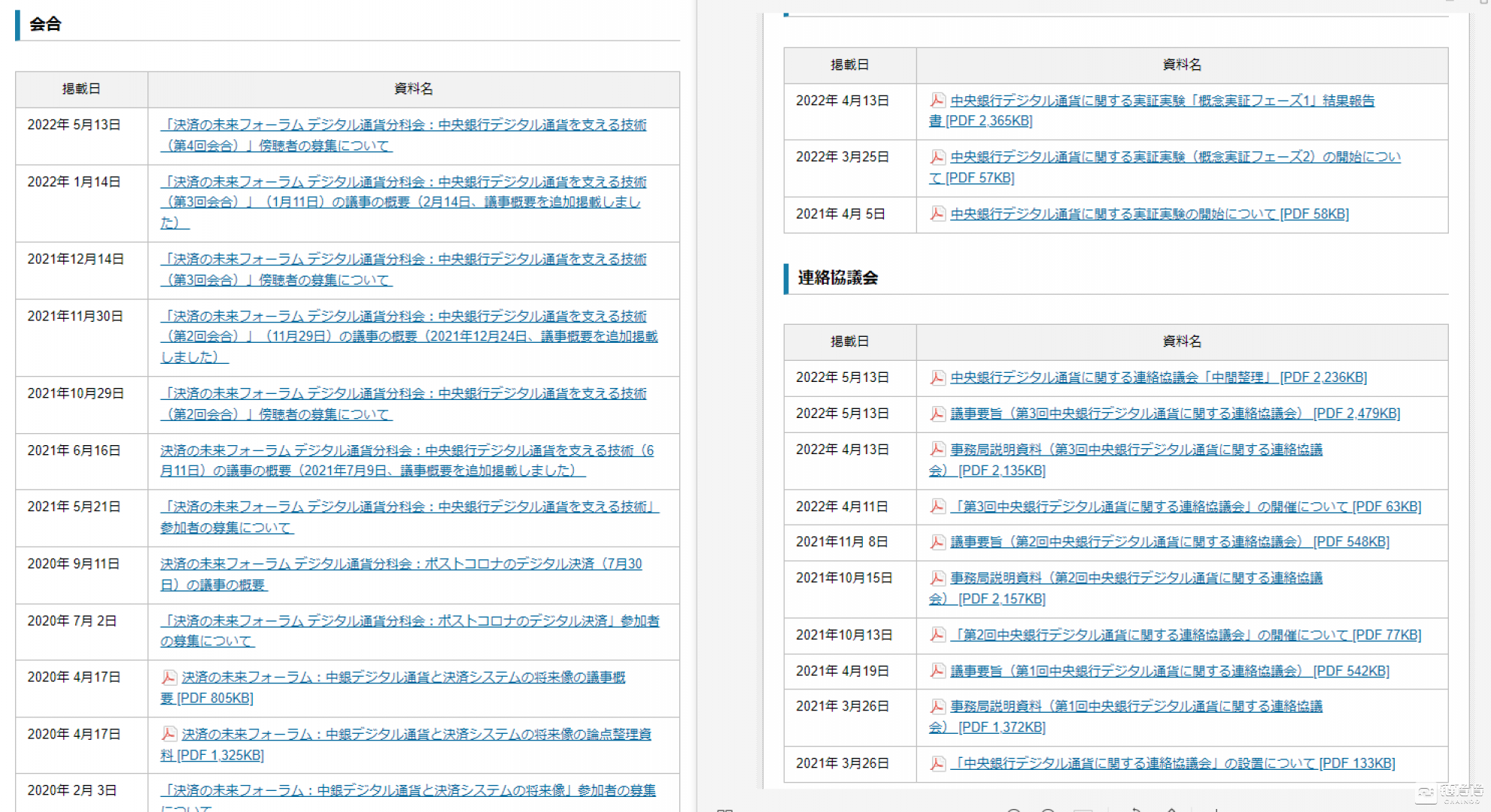Click PDF icon for 連絡協議会の設置について
The height and width of the screenshot is (812, 1491).
pyautogui.click(x=937, y=764)
